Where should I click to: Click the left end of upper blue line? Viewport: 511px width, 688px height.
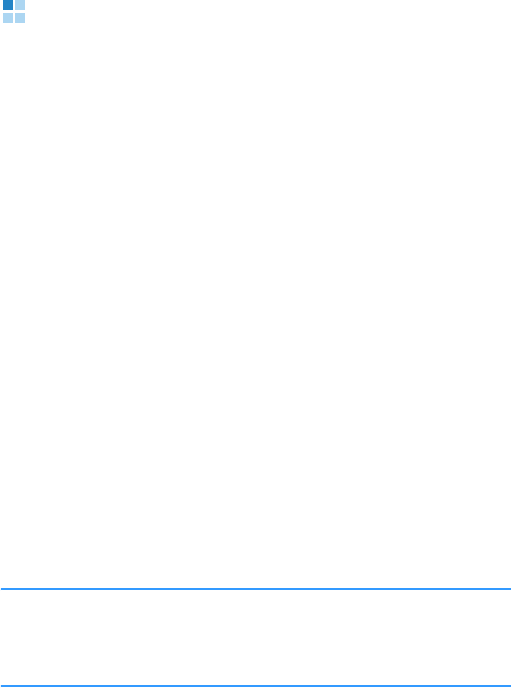[x=3, y=589]
